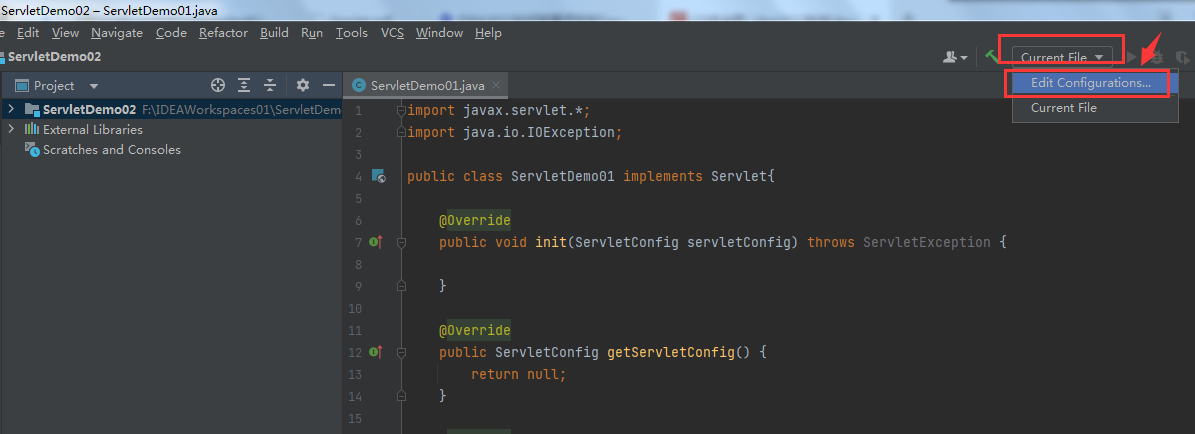This screenshot has height=434, width=1195.
Task: Click the @Override annotation on line 11
Action: (x=474, y=330)
